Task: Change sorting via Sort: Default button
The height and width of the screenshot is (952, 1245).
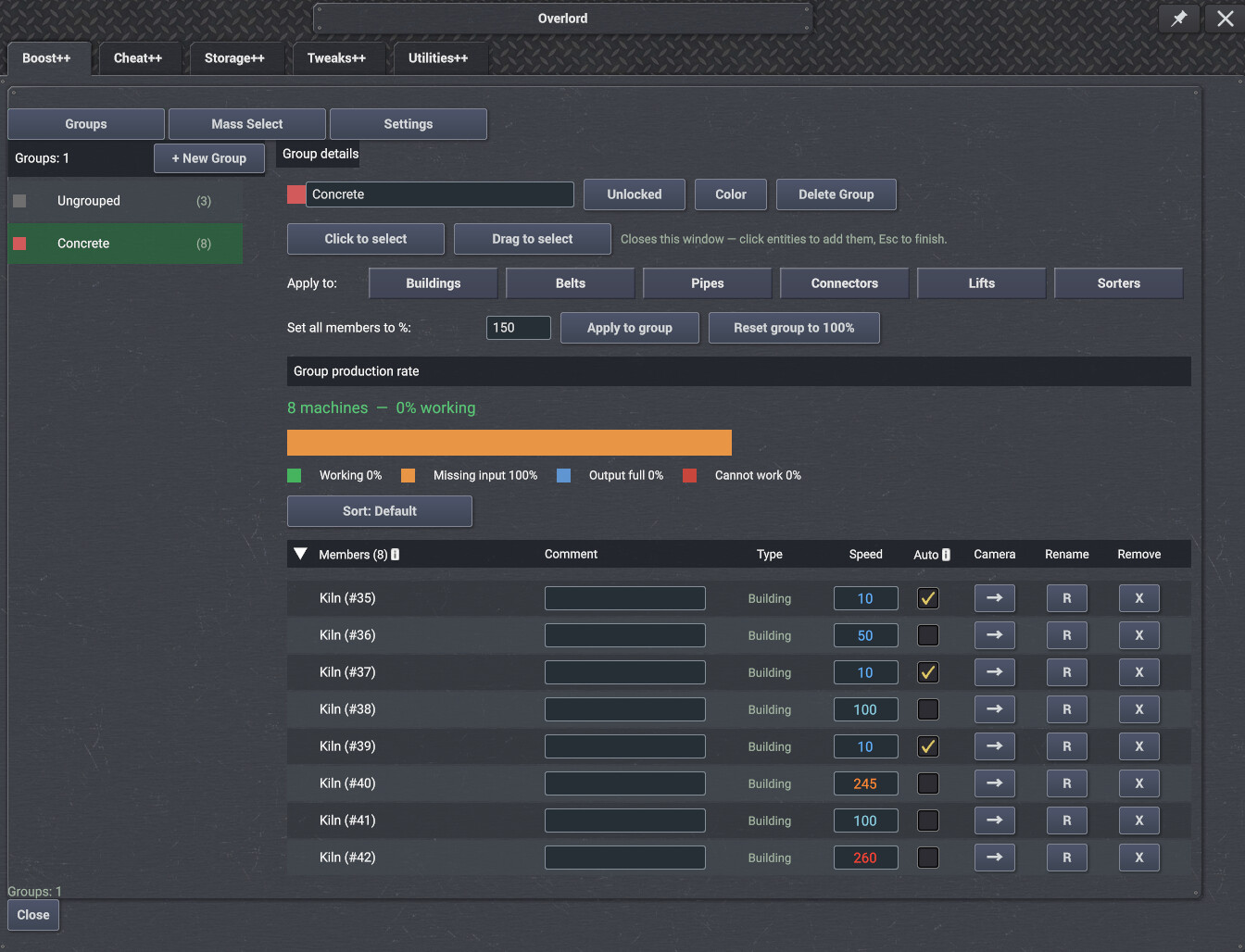Action: coord(380,511)
